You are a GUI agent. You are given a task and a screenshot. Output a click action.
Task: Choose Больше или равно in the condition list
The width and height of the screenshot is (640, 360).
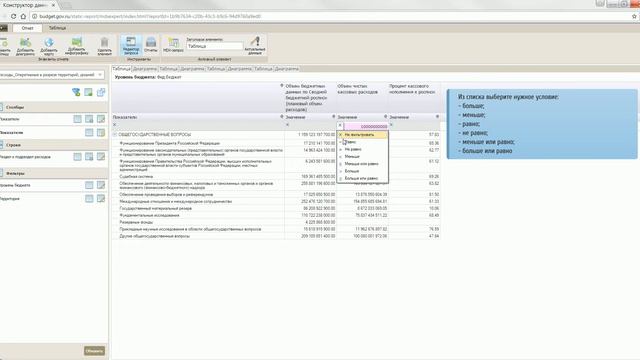coord(362,179)
